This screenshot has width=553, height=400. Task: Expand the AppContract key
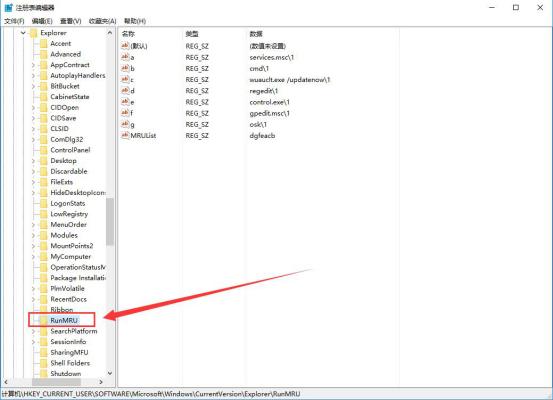point(34,65)
